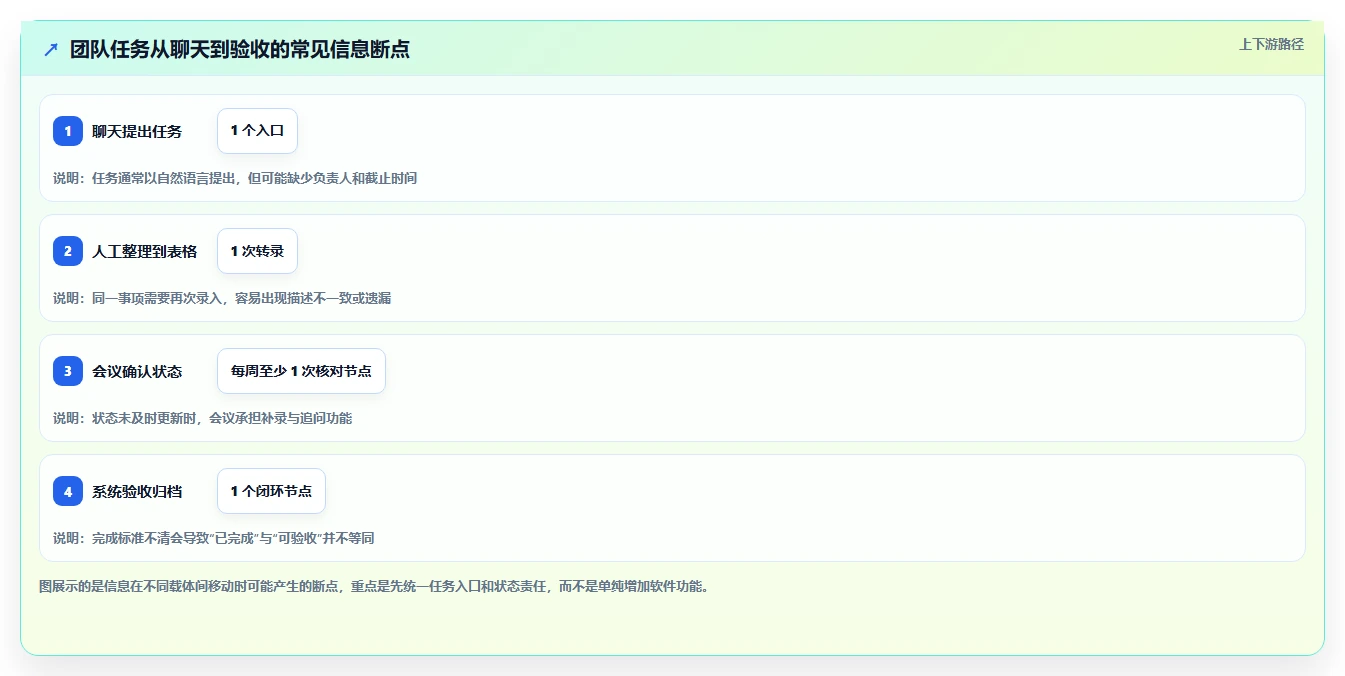Click step number badge 2

[x=68, y=251]
